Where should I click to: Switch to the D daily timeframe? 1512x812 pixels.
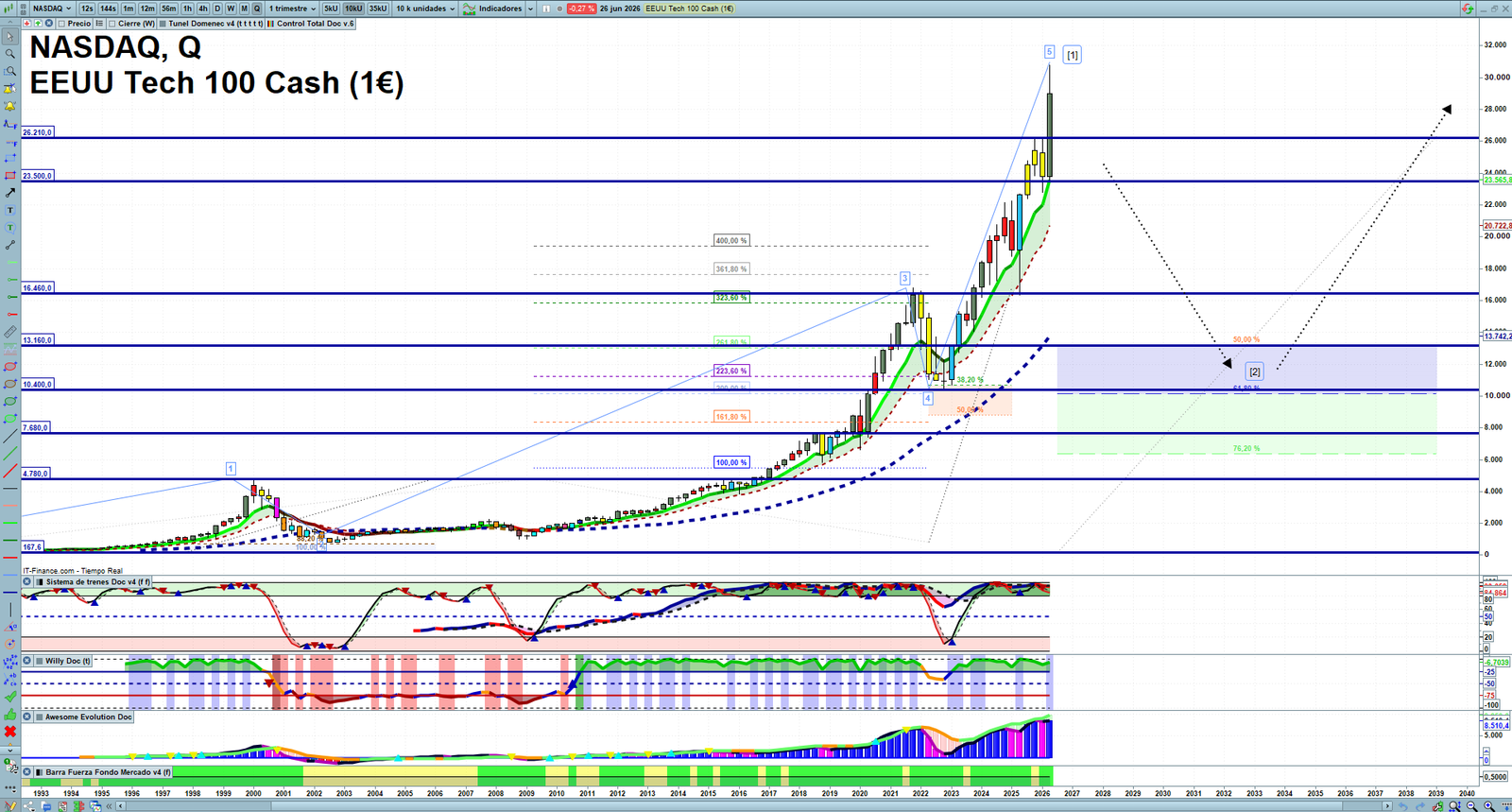point(217,9)
